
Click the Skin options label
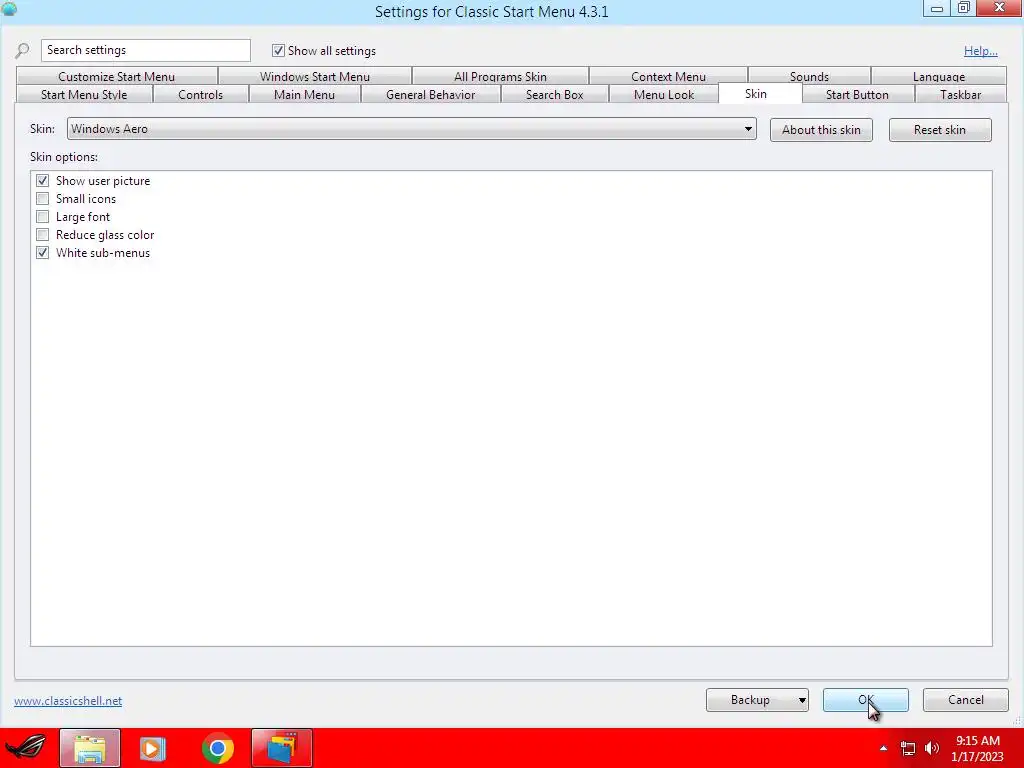(x=64, y=157)
